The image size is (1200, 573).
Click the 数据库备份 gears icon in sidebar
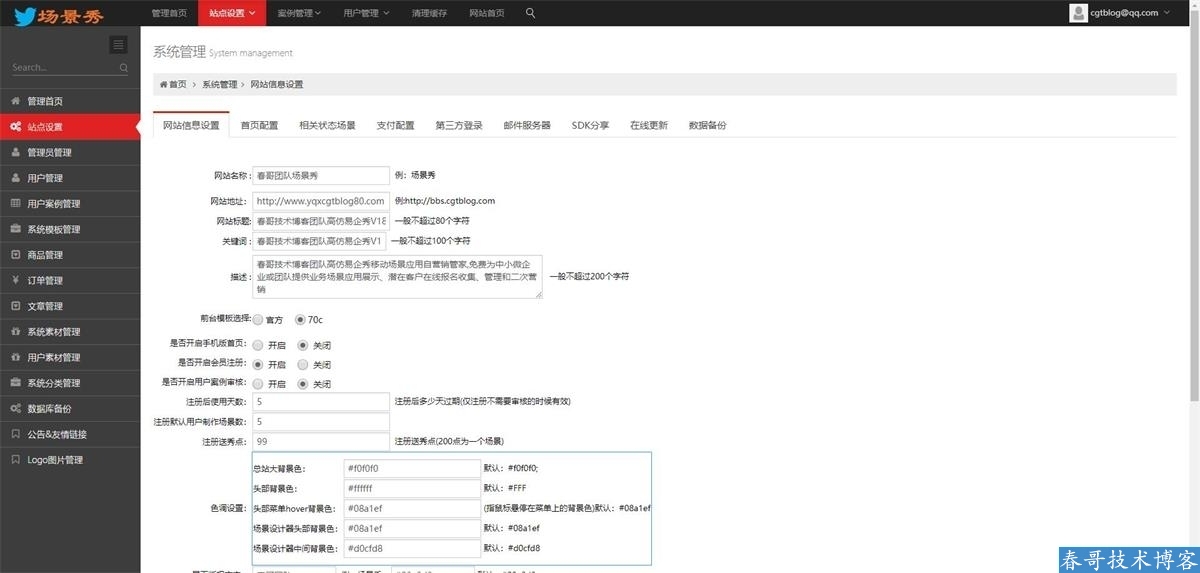click(16, 409)
